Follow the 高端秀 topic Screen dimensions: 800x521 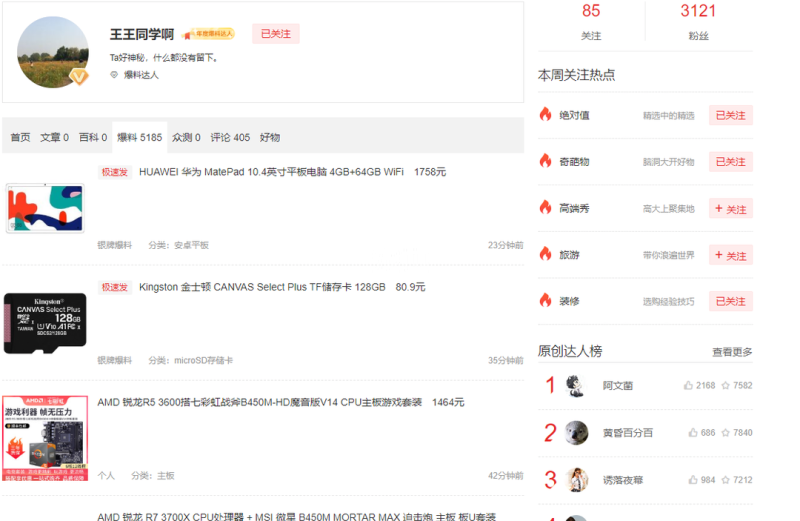tap(730, 209)
